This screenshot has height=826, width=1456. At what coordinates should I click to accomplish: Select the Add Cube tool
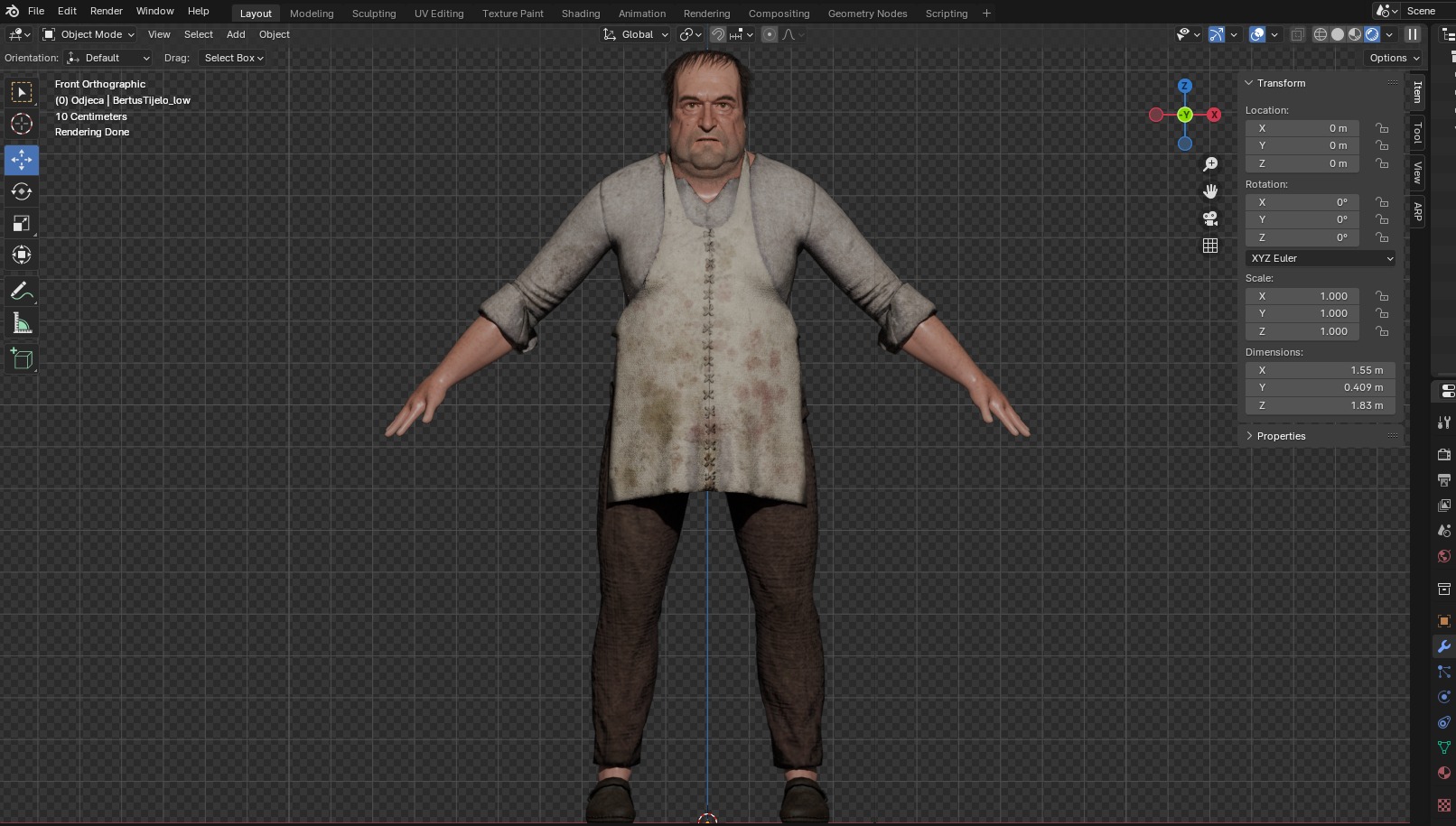(22, 359)
